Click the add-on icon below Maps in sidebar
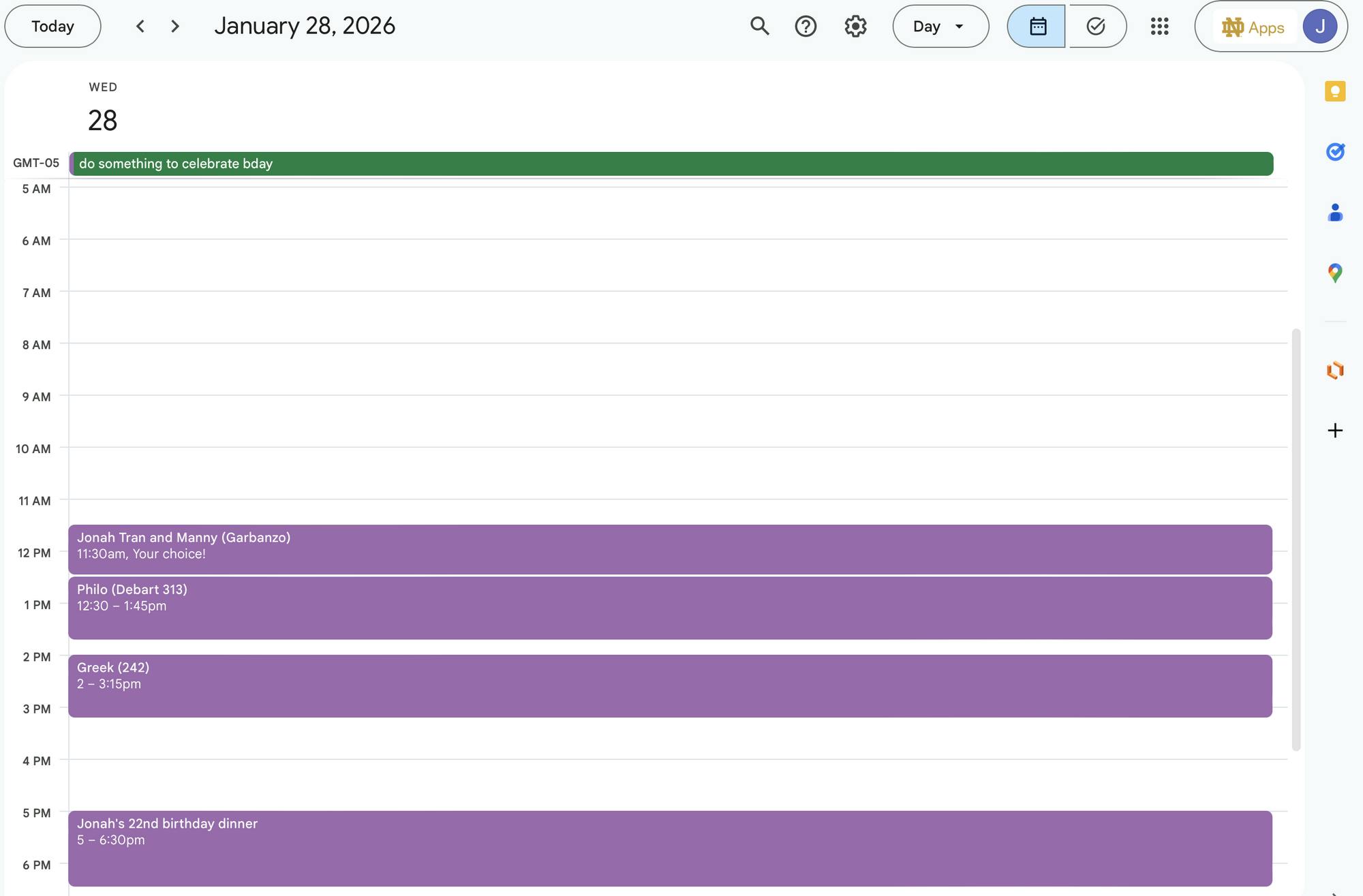The image size is (1363, 896). [x=1335, y=369]
